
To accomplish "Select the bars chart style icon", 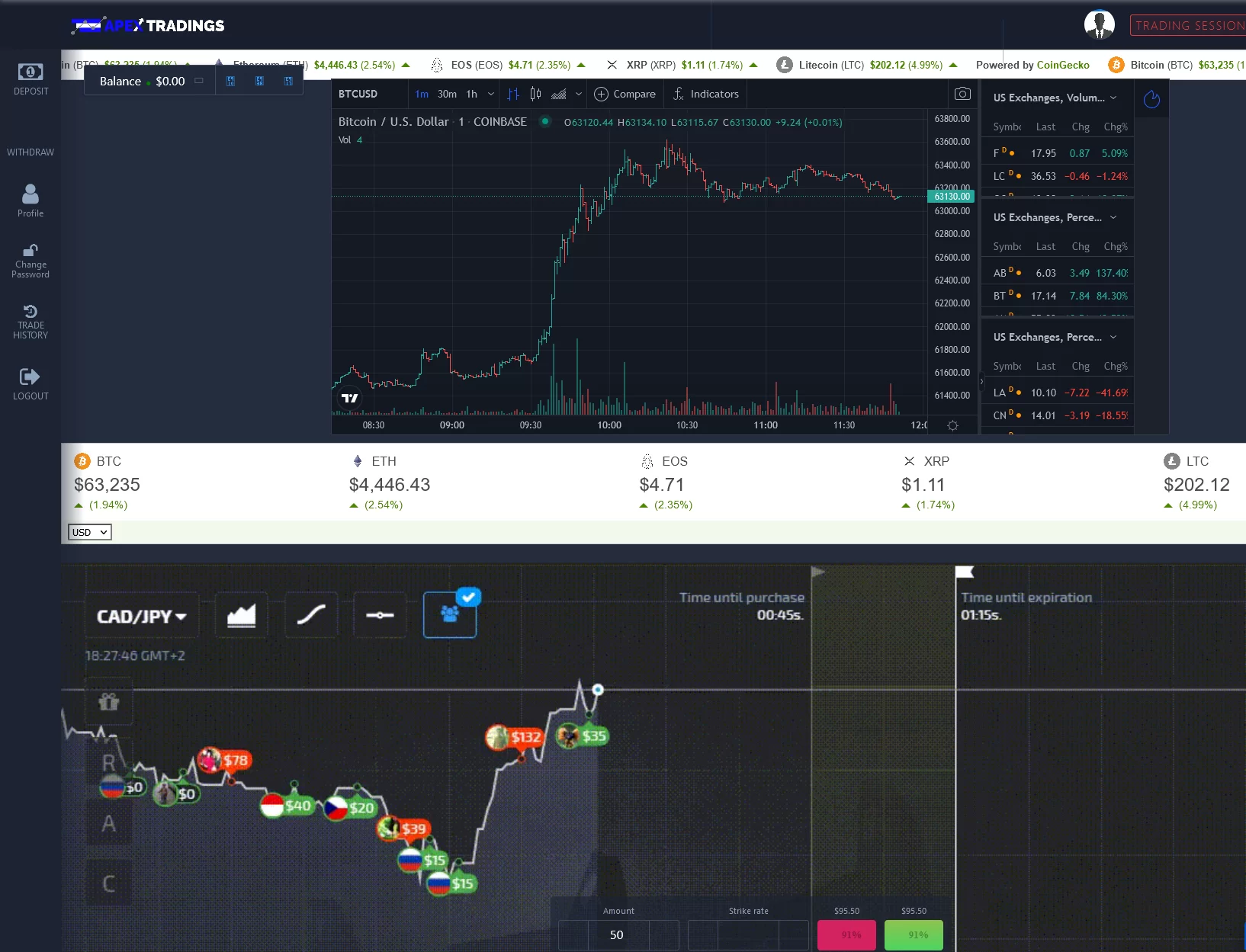I will pos(513,94).
